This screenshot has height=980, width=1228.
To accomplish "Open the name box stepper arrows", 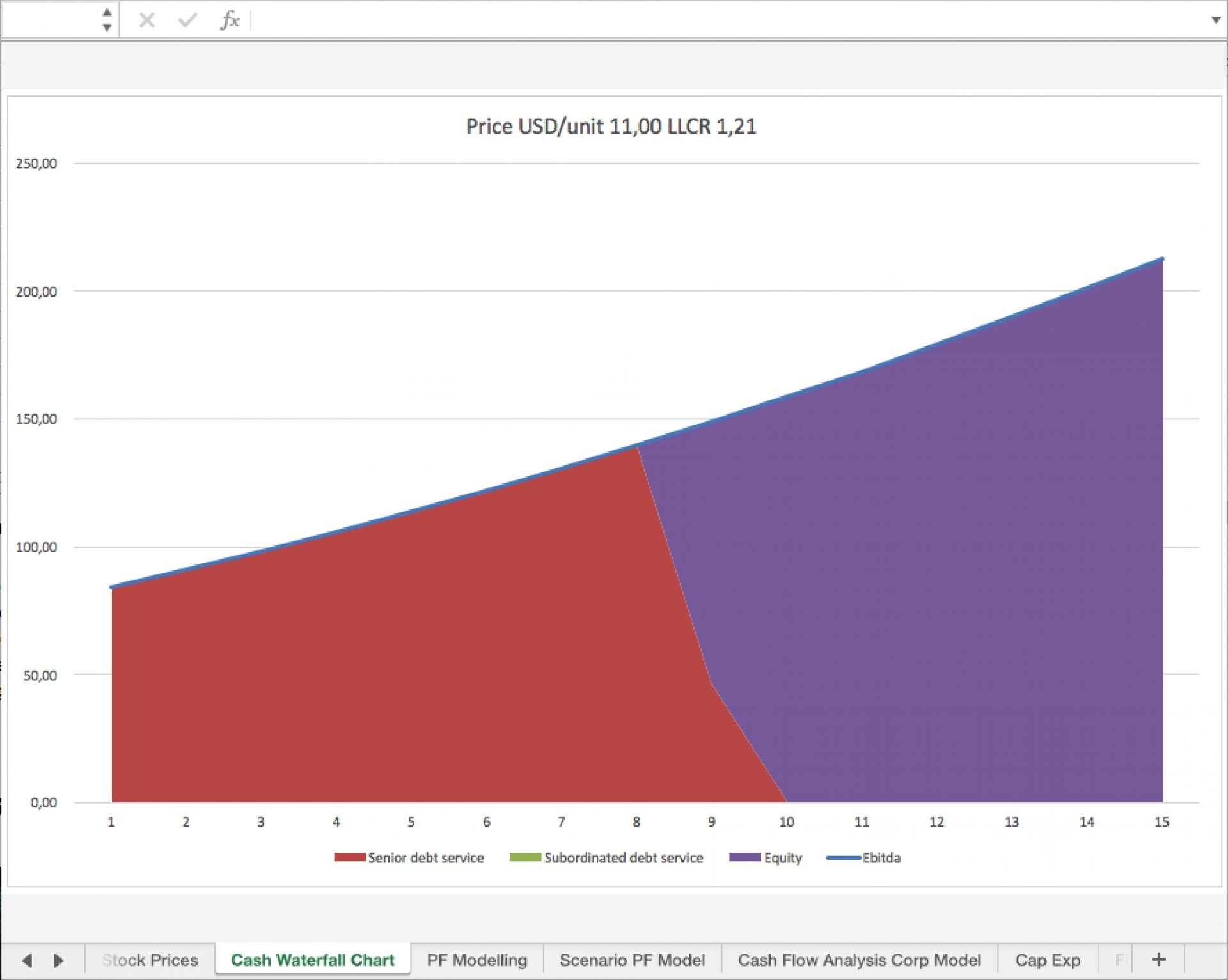I will (107, 20).
